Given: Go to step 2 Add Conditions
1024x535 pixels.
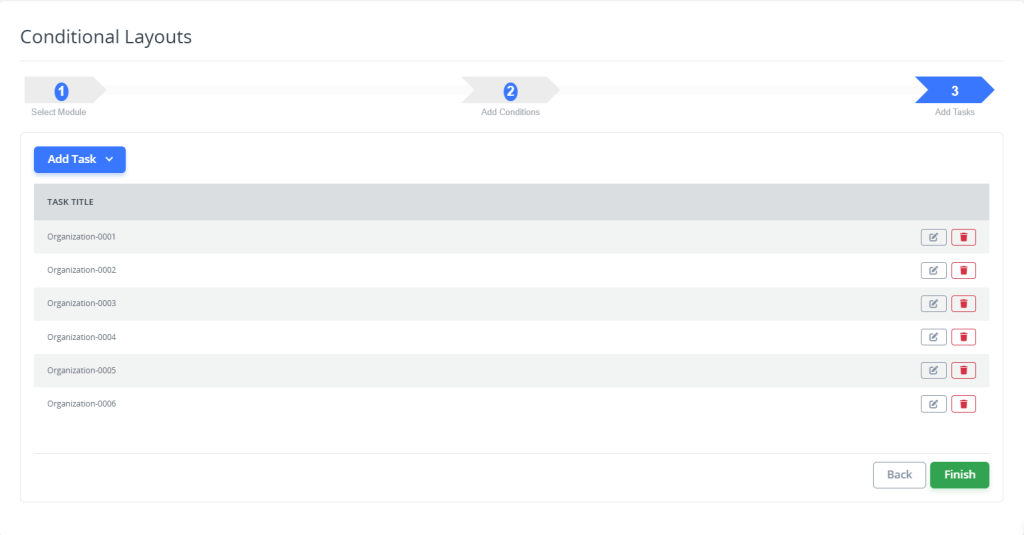Looking at the screenshot, I should click(x=510, y=91).
